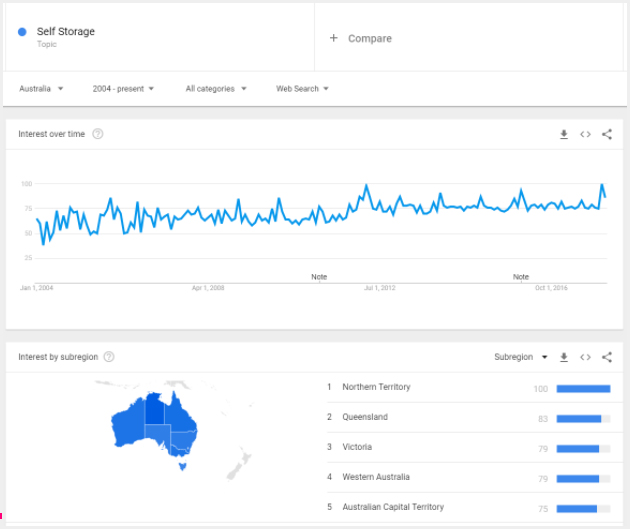Open the Australia country dropdown
Image resolution: width=630 pixels, height=529 pixels.
click(42, 88)
